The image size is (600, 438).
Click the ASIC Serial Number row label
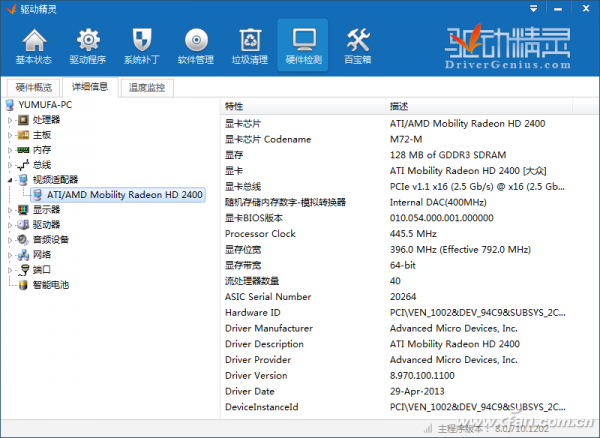coord(268,297)
